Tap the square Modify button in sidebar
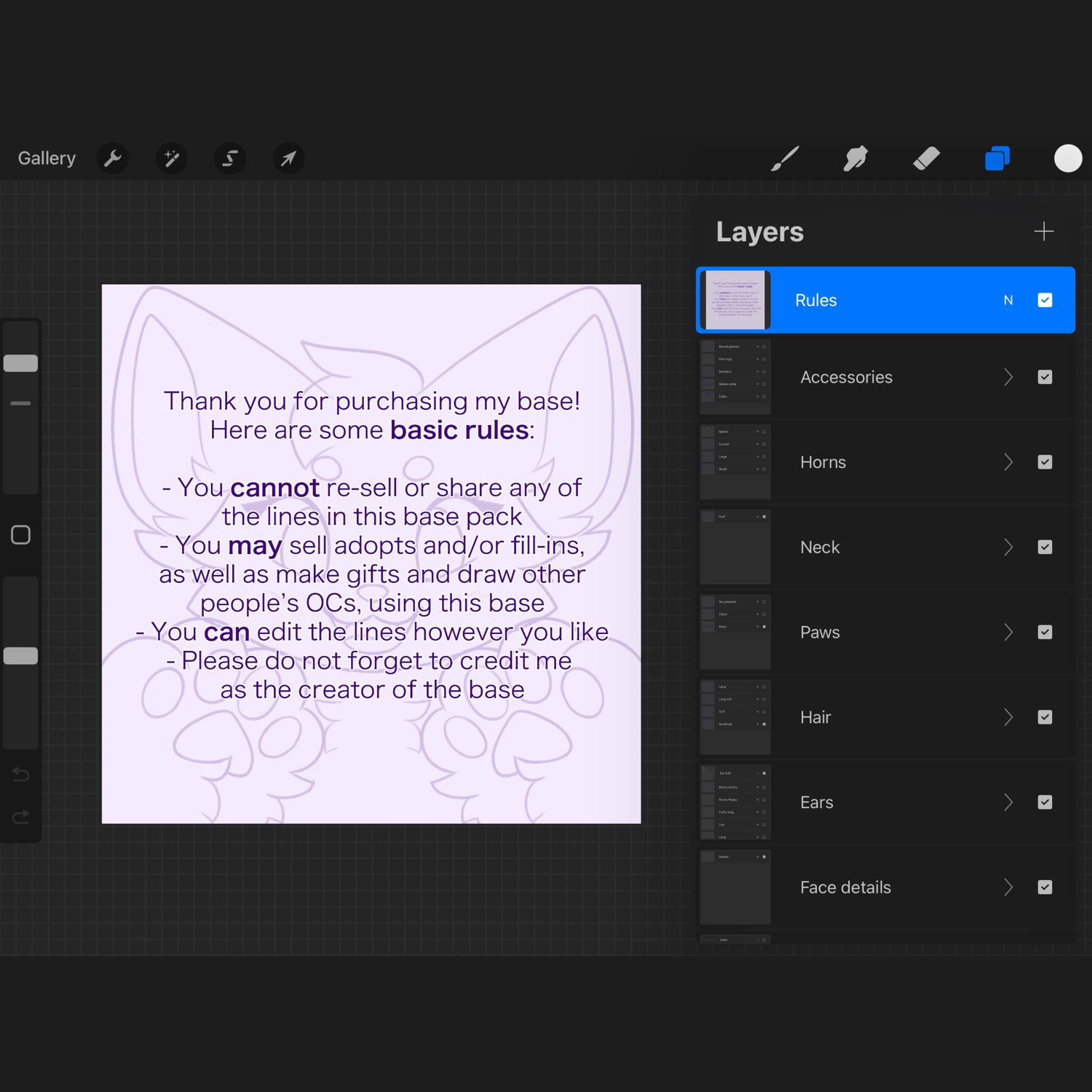1092x1092 pixels. coord(21,535)
